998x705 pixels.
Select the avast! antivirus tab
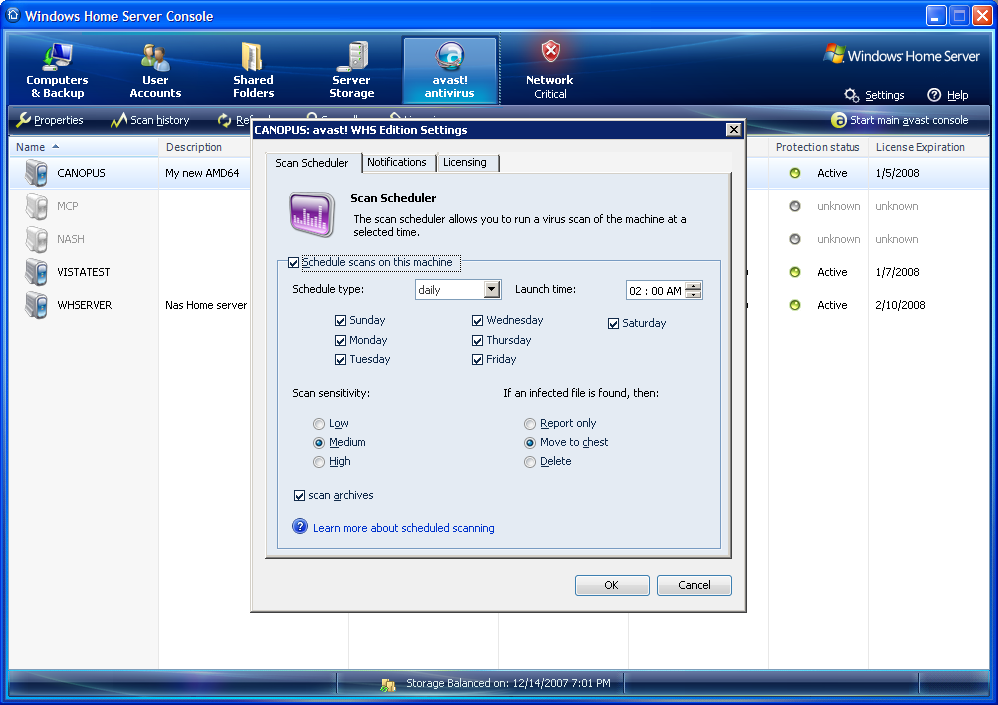click(x=449, y=70)
